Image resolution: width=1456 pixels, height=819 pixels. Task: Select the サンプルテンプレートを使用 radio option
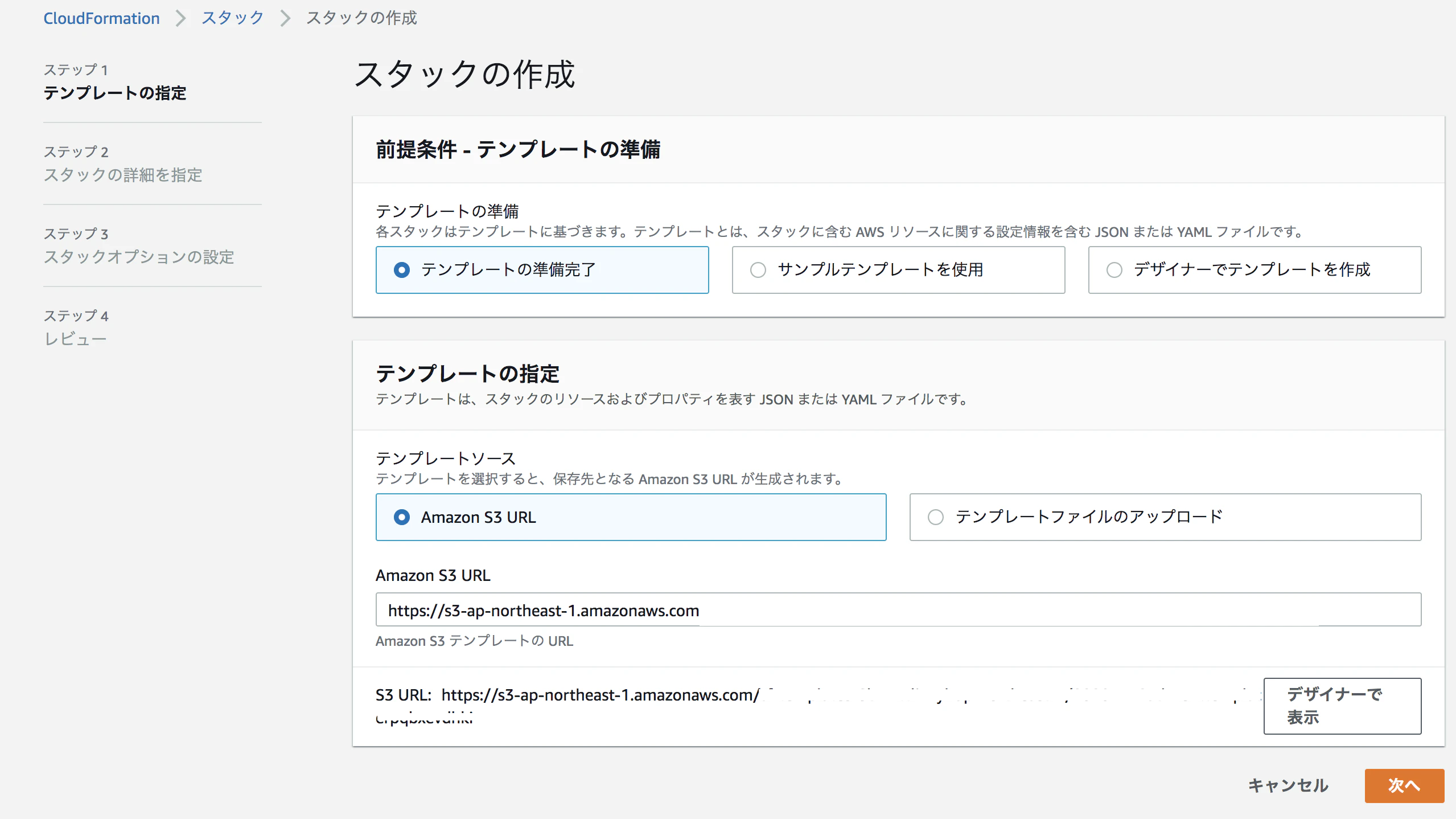point(898,270)
